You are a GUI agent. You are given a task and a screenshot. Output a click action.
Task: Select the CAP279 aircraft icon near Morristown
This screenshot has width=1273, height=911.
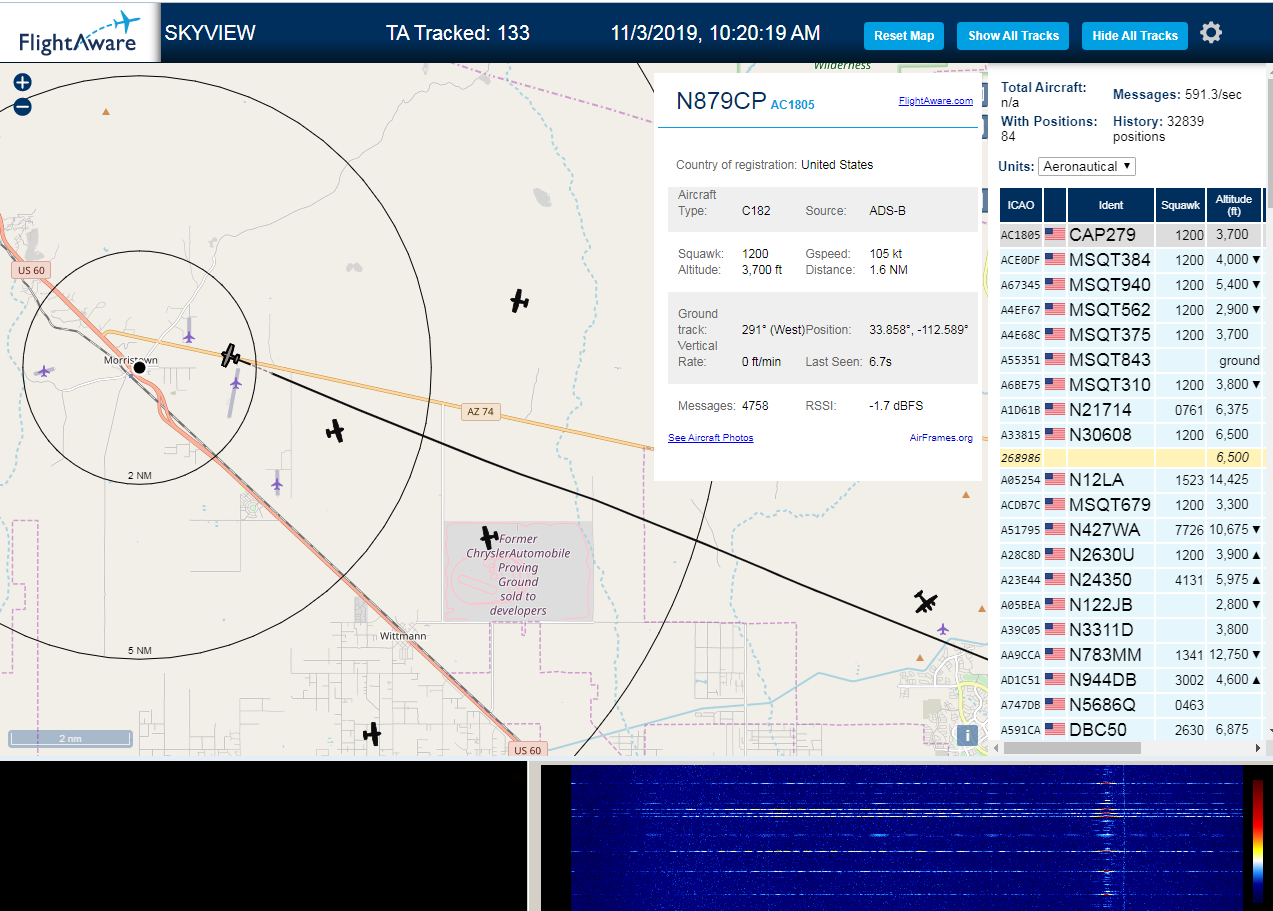pos(231,355)
